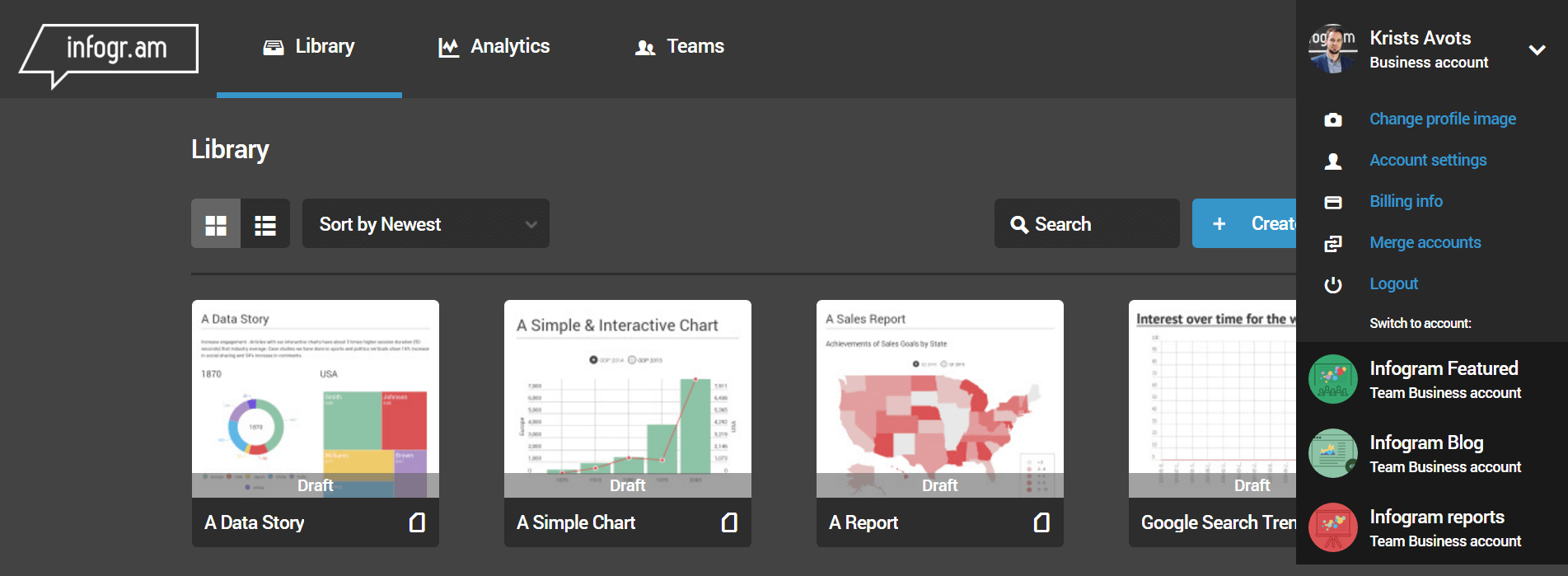Click Krists Avots profile avatar
Image resolution: width=1568 pixels, height=576 pixels.
point(1332,49)
